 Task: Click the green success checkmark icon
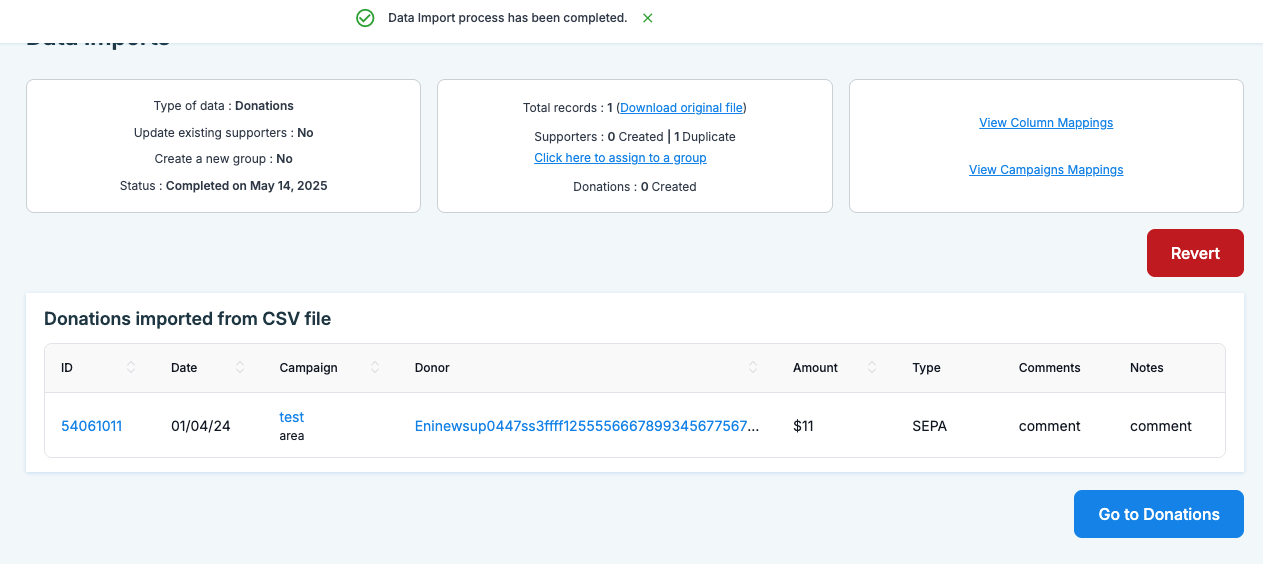tap(365, 18)
